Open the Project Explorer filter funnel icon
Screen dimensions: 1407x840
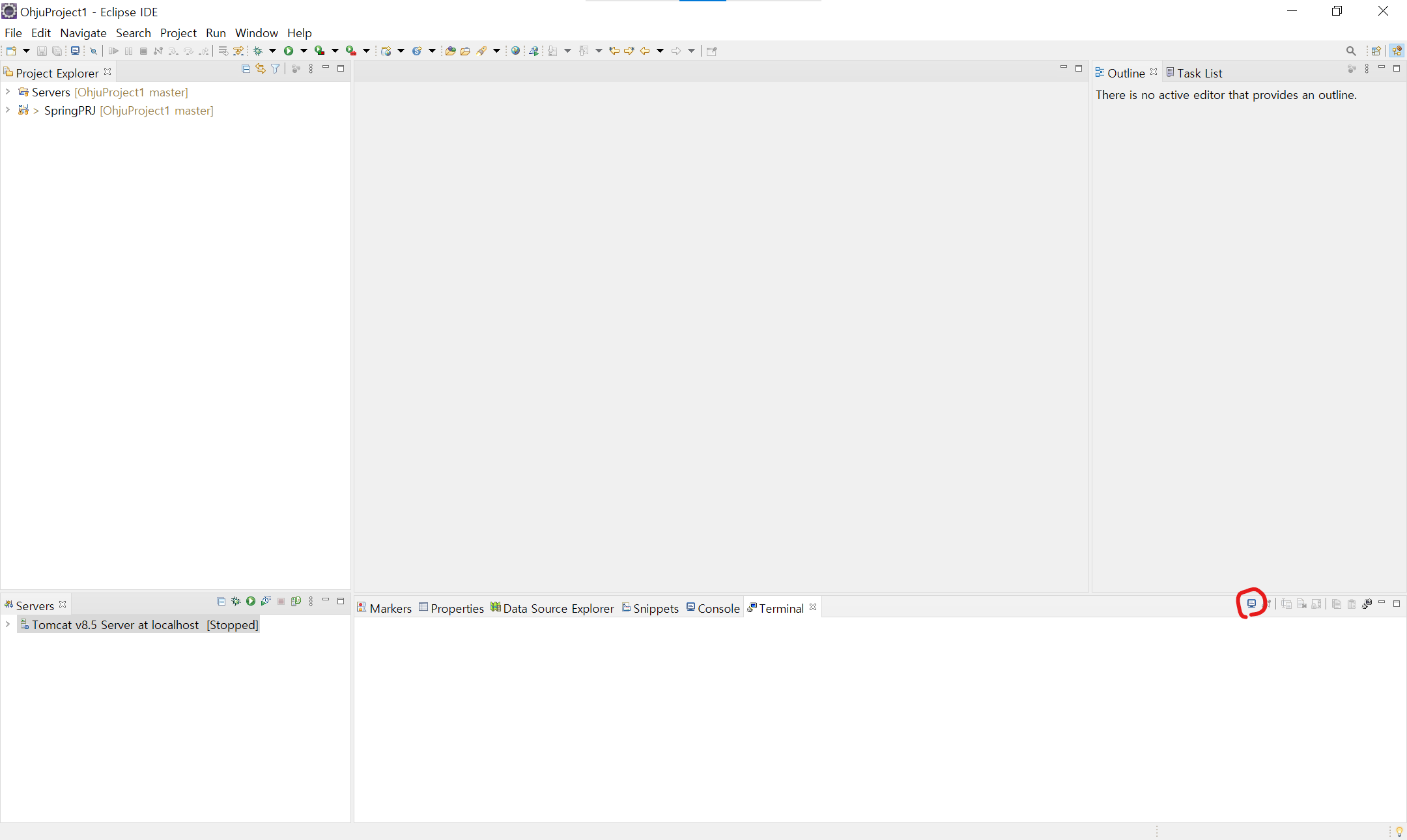pos(276,68)
